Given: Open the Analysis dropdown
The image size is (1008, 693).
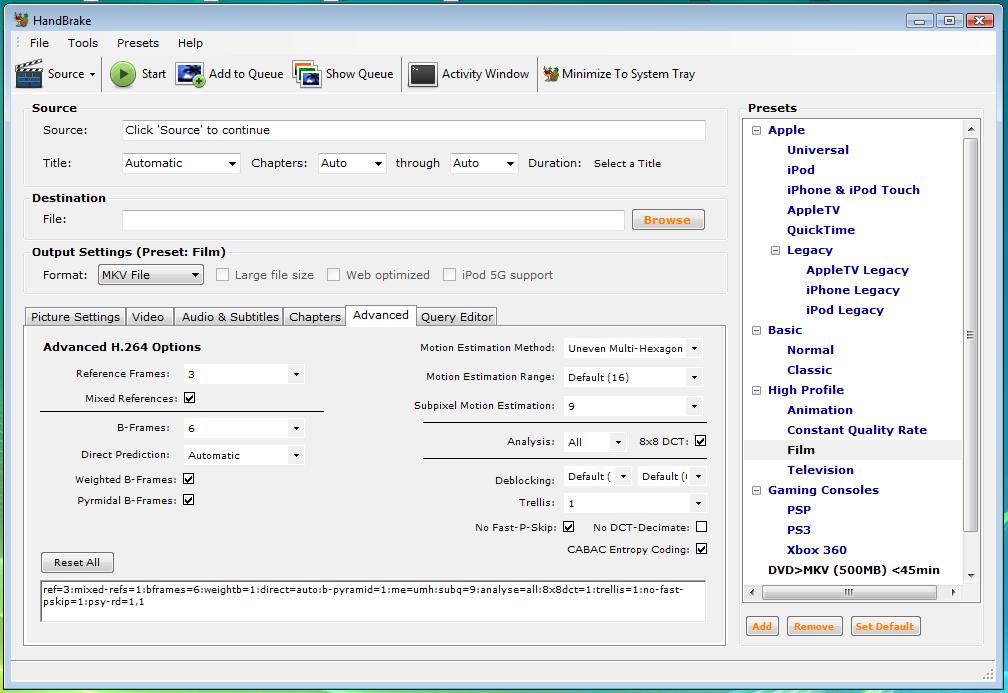Looking at the screenshot, I should pos(595,442).
